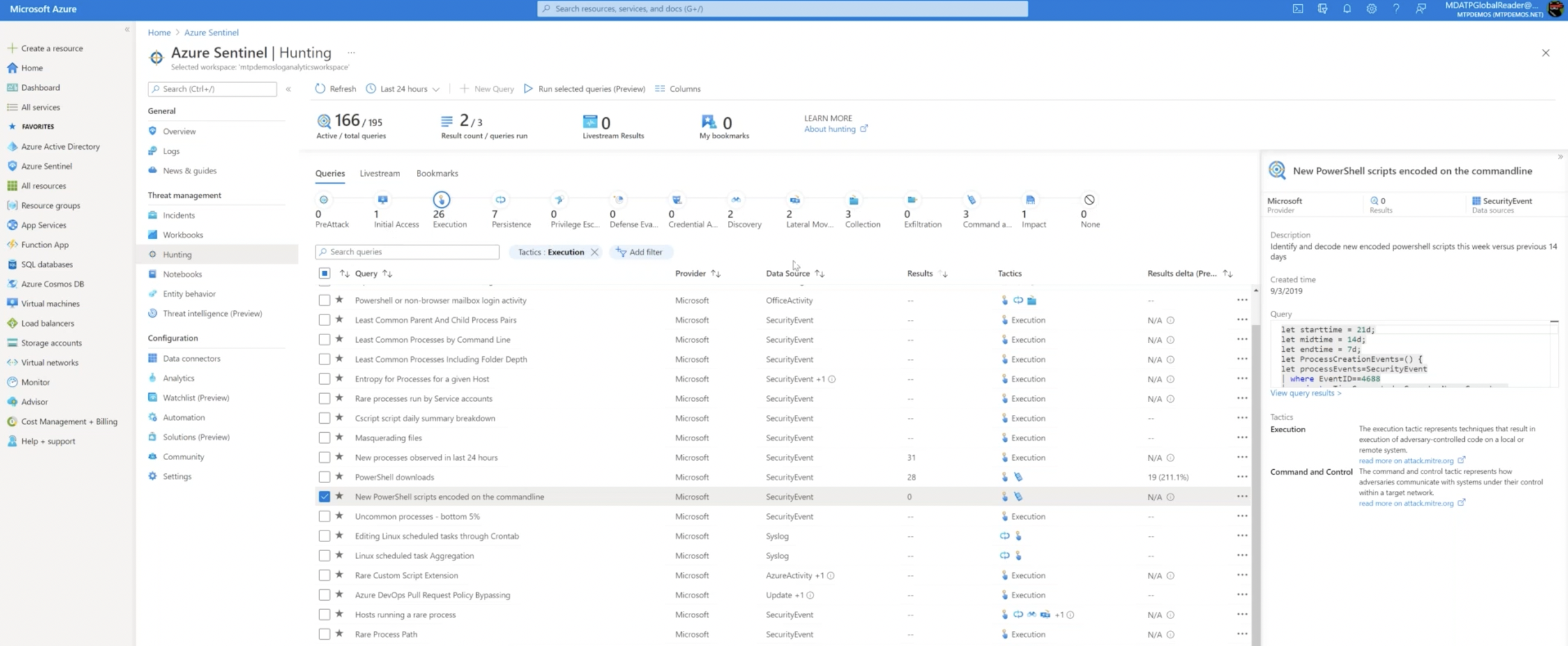Select the Defense Evasion tactic icon
This screenshot has height=646, width=1568.
click(x=619, y=200)
